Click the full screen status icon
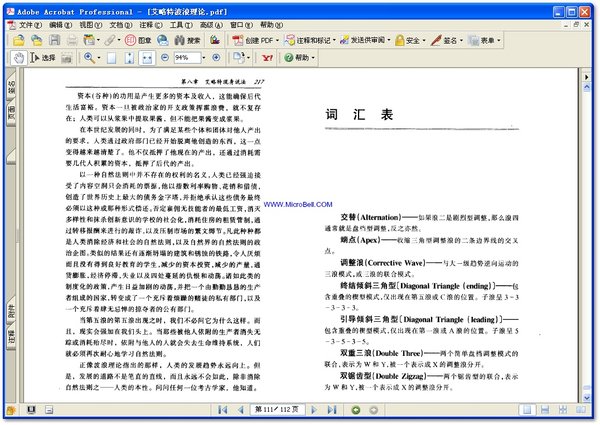 point(31,410)
